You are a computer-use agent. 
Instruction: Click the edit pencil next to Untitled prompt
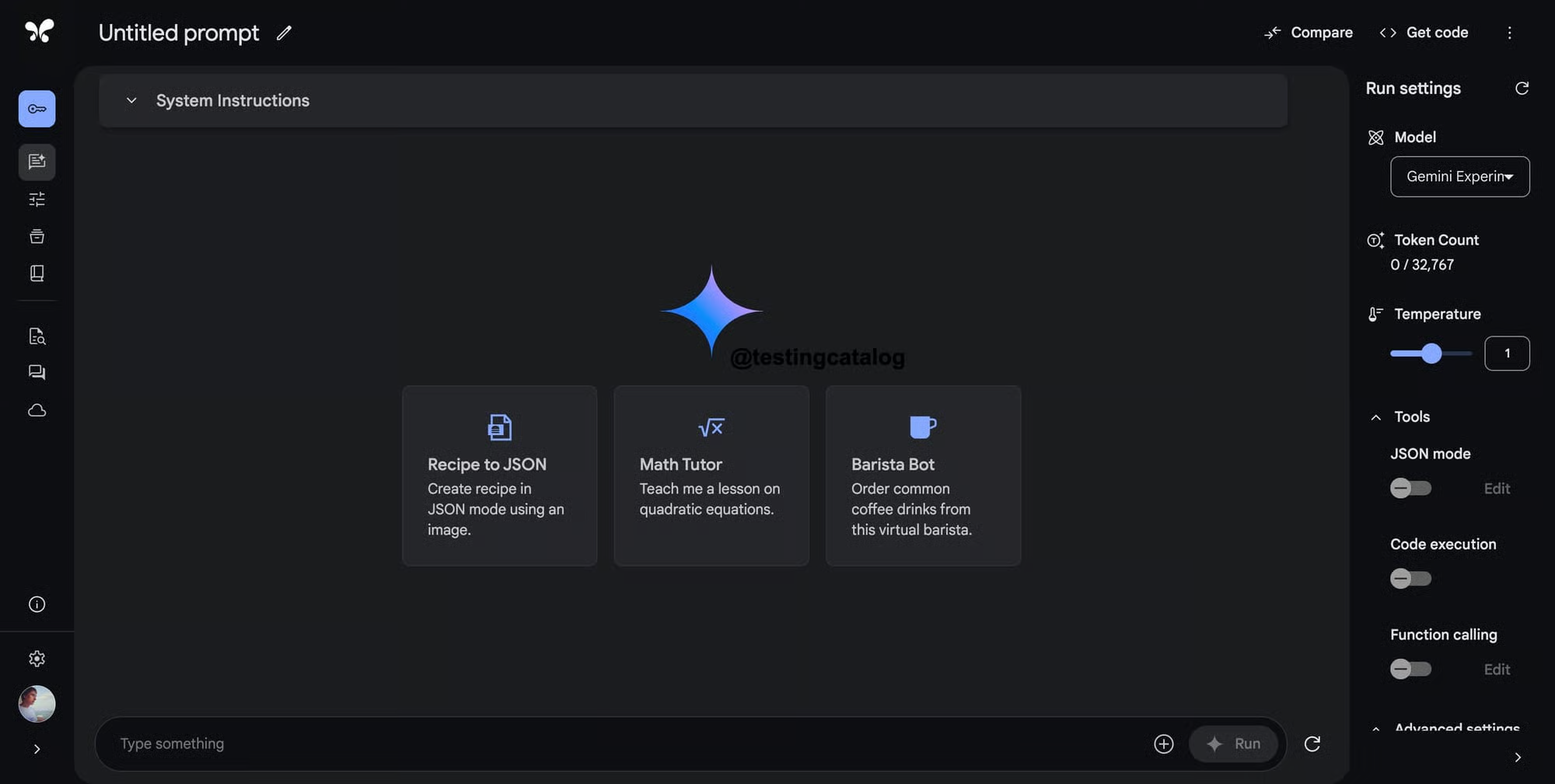pos(283,33)
